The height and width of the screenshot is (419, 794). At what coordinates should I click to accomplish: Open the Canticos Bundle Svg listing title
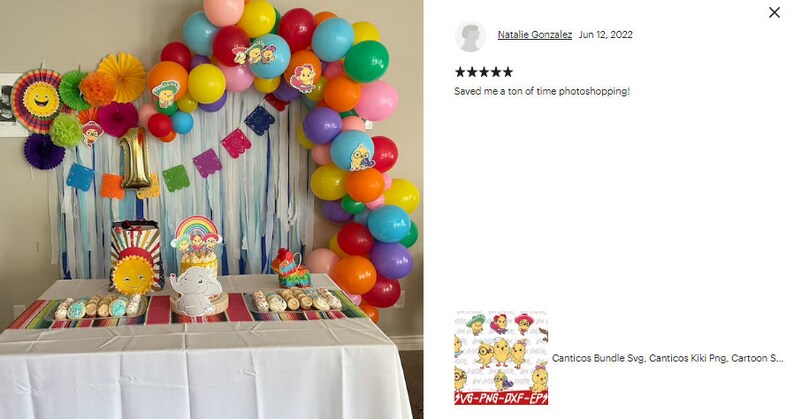(667, 358)
